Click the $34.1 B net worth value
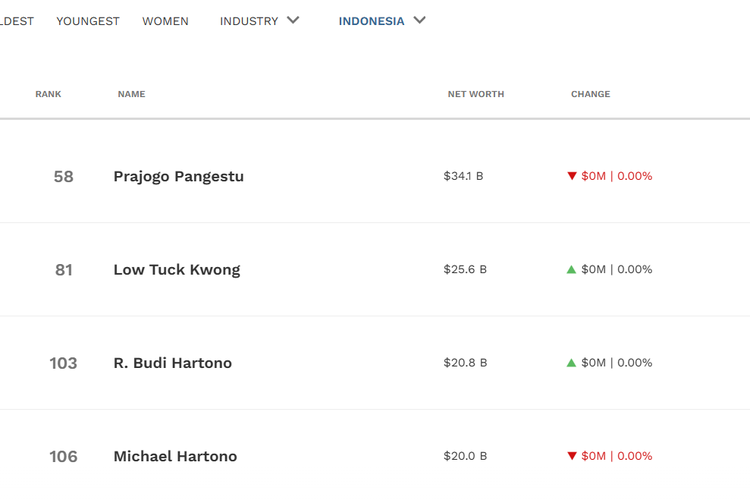 [x=464, y=176]
